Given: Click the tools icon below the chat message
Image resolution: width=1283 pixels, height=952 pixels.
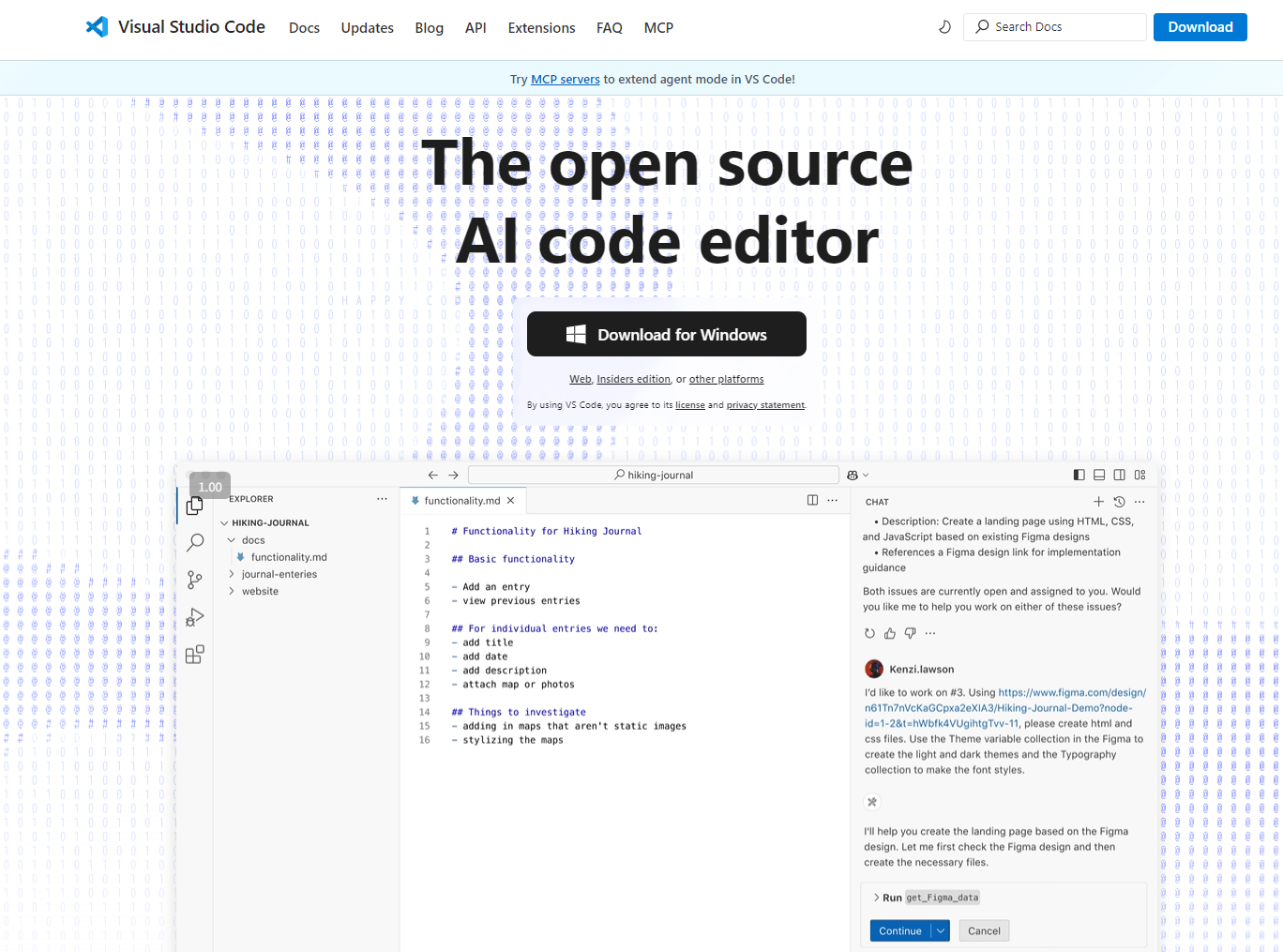Looking at the screenshot, I should pos(872,802).
